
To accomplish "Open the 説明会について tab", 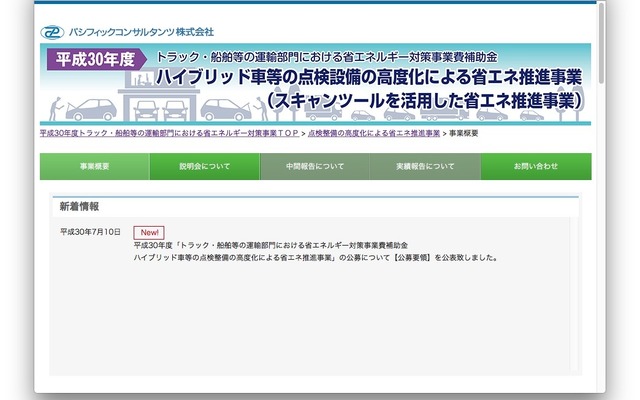I will click(x=205, y=167).
